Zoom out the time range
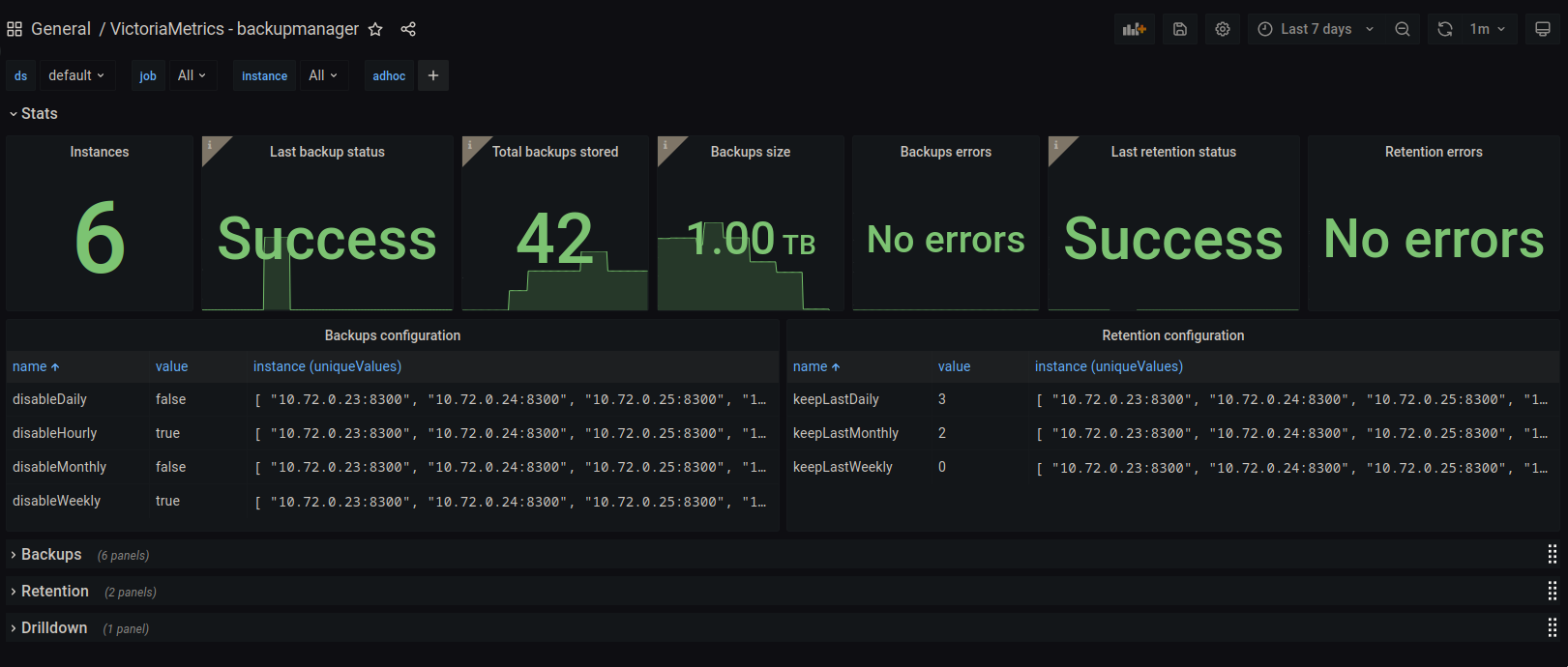Screen dimensions: 1568x667 pyautogui.click(x=1402, y=29)
